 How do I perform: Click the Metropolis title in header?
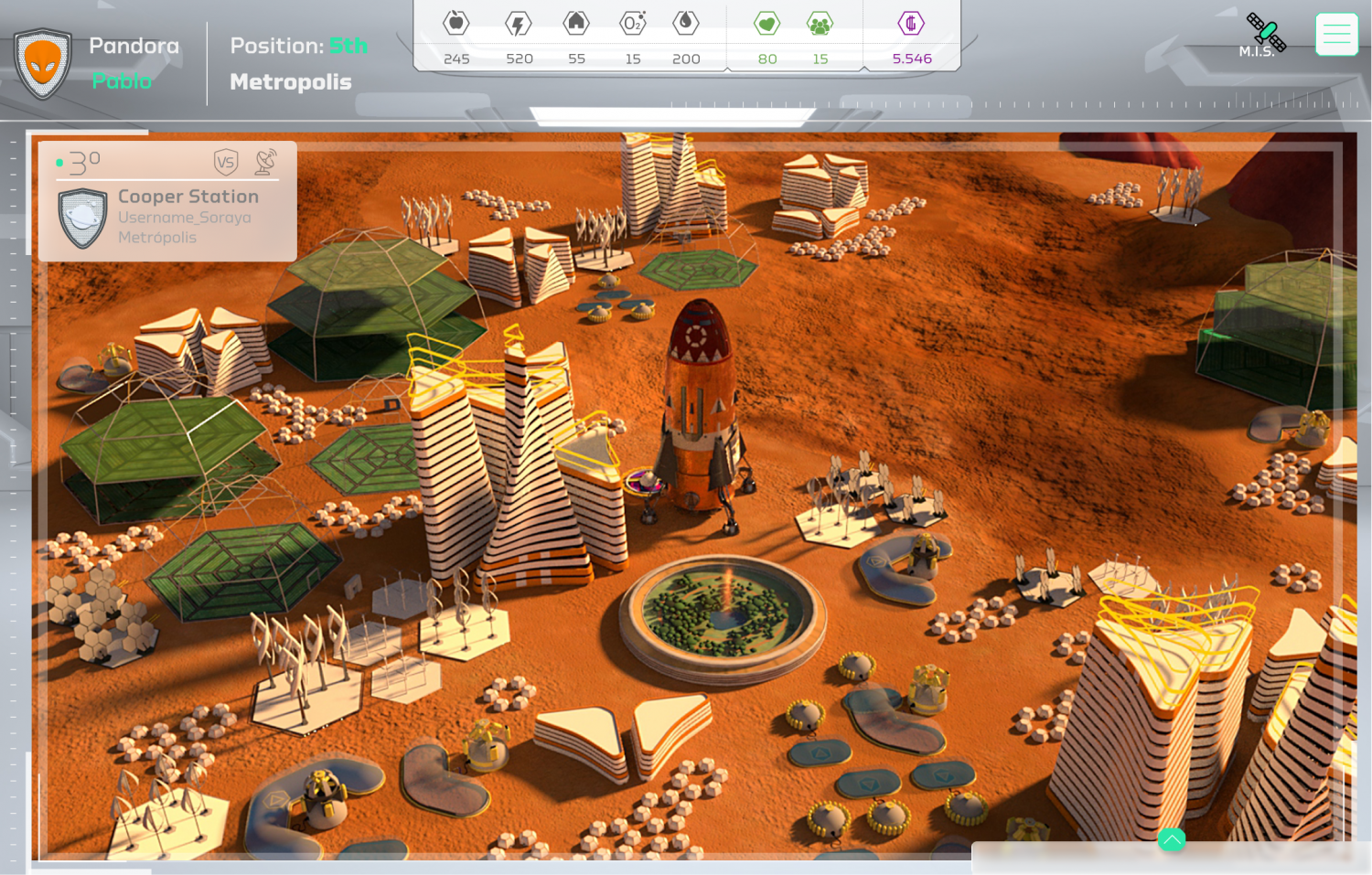[291, 82]
